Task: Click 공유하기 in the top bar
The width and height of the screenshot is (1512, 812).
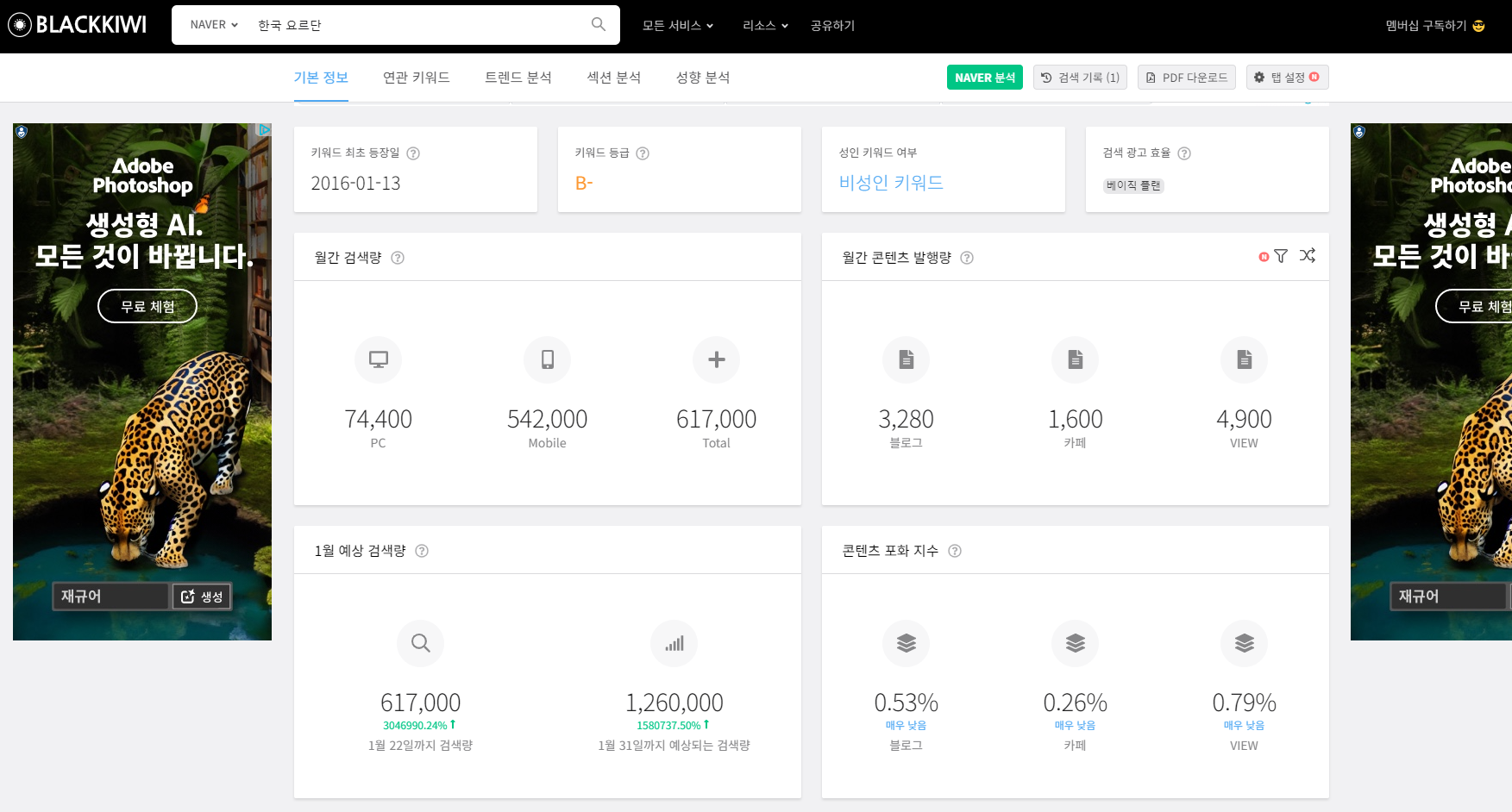Action: (832, 26)
